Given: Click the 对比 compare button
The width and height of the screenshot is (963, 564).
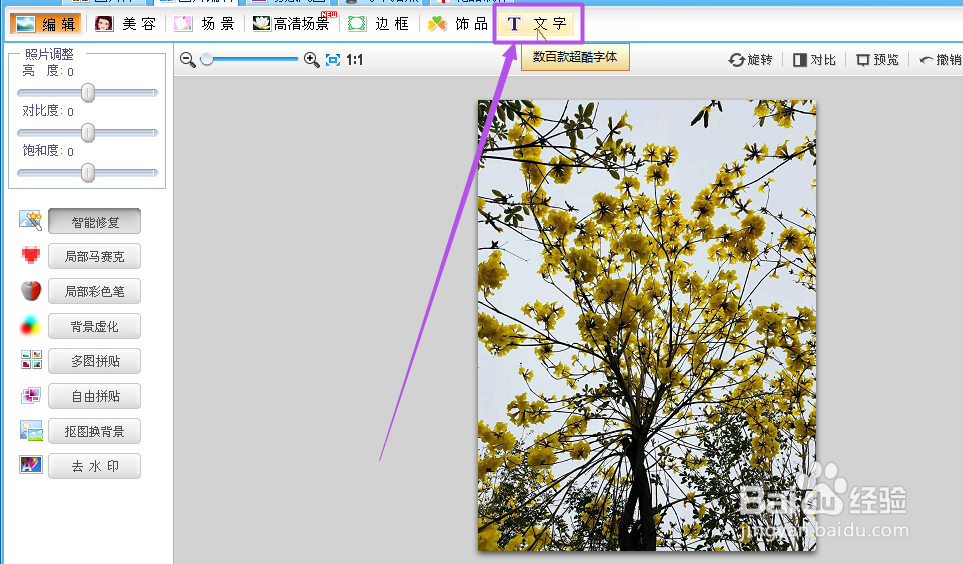Looking at the screenshot, I should [x=814, y=60].
